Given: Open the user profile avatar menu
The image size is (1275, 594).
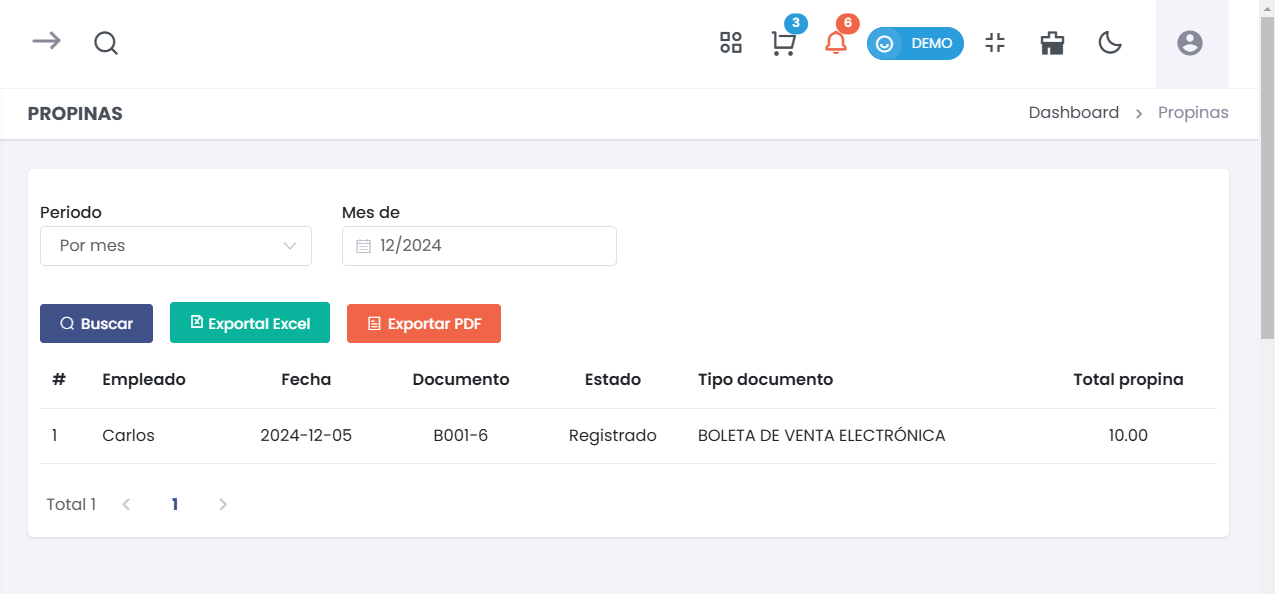Looking at the screenshot, I should [x=1190, y=43].
